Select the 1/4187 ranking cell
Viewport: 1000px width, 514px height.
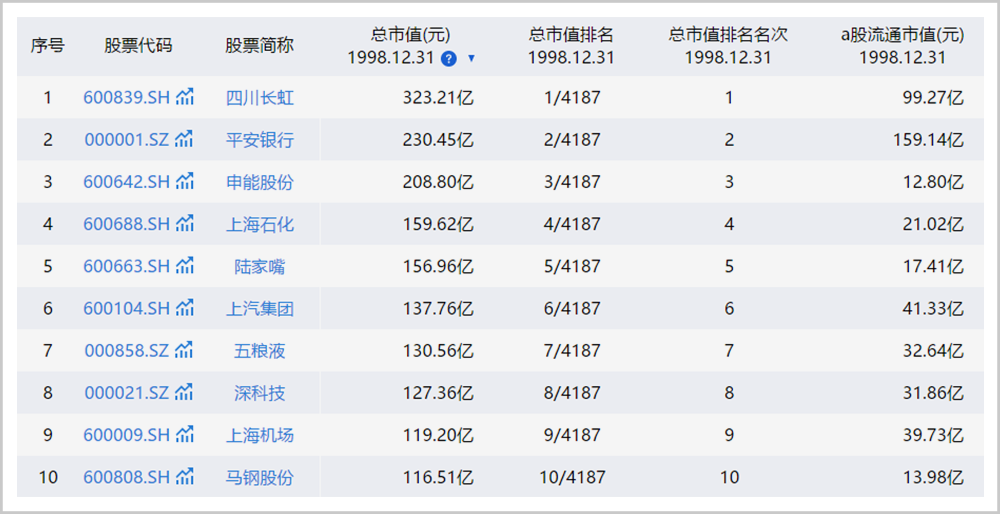point(571,98)
